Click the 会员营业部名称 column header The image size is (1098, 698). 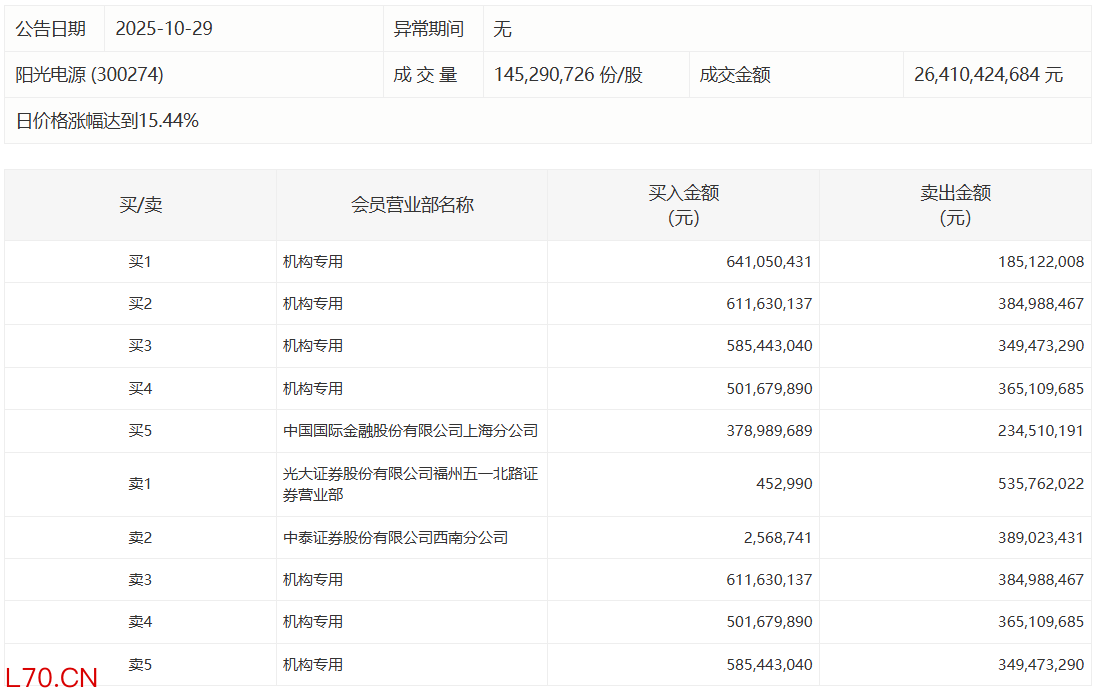[412, 205]
